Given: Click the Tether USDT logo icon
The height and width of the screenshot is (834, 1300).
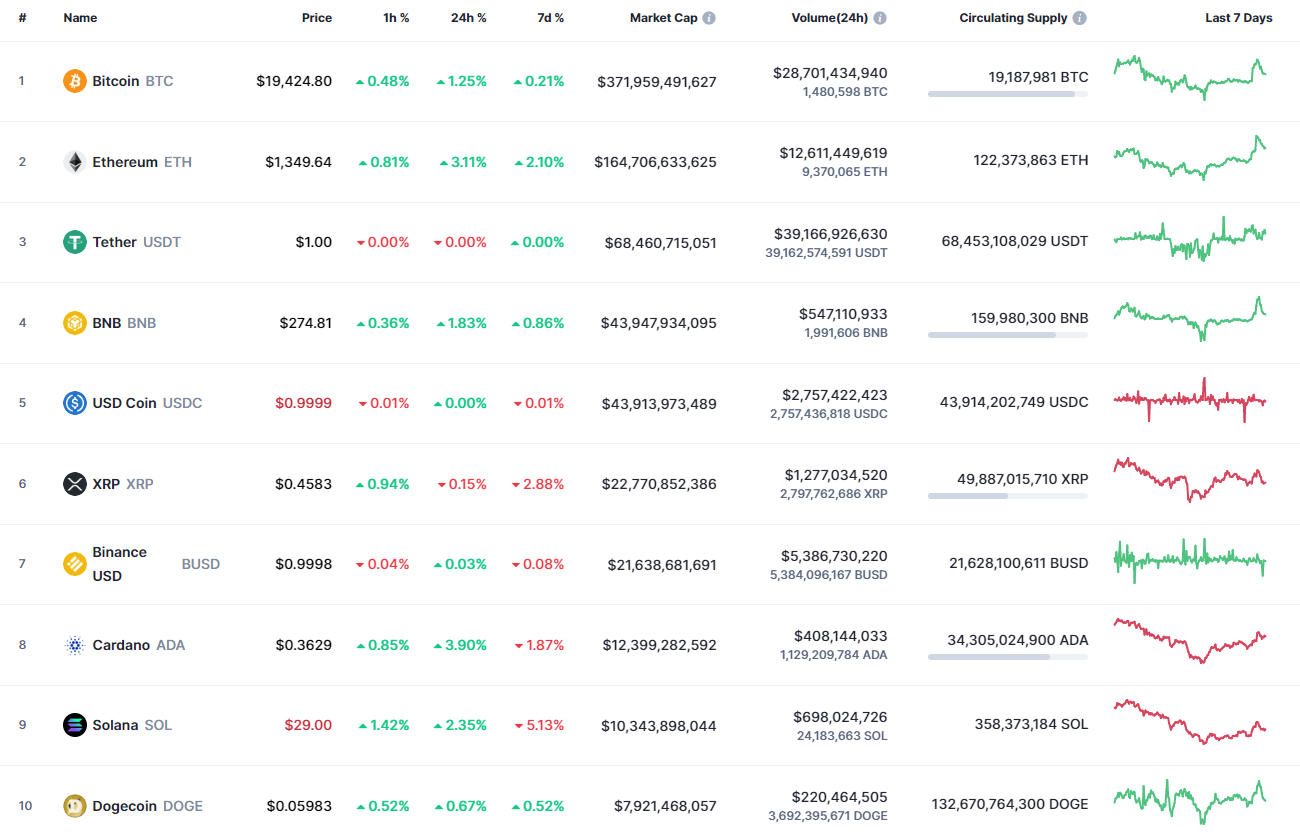Looking at the screenshot, I should pos(75,242).
